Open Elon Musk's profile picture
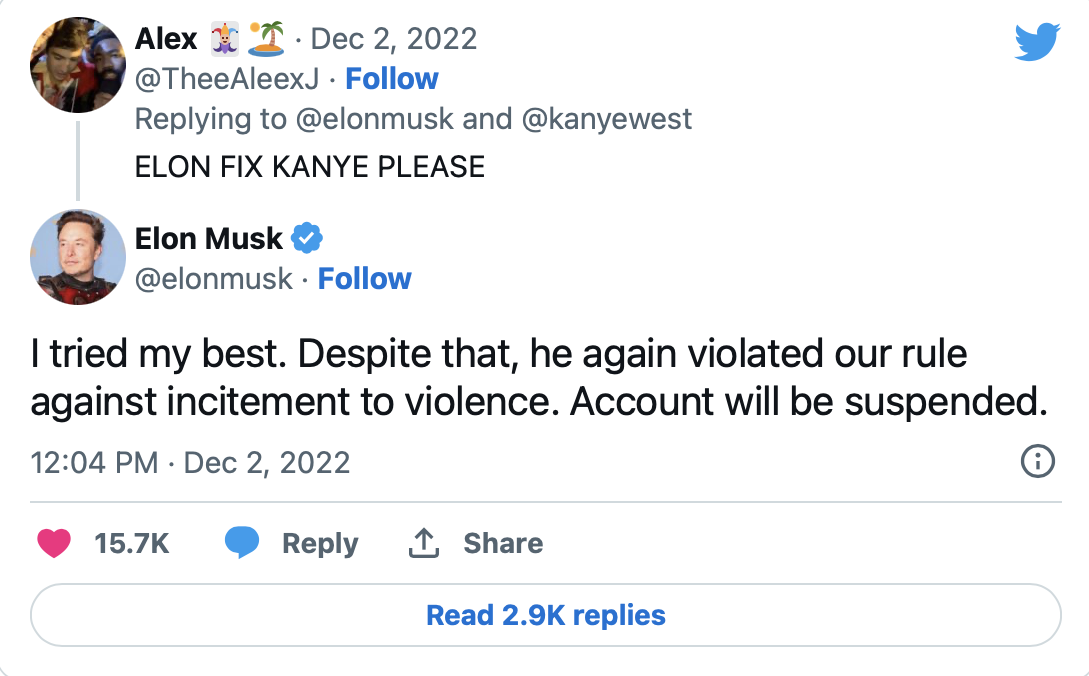Viewport: 1089px width, 676px height. (77, 257)
